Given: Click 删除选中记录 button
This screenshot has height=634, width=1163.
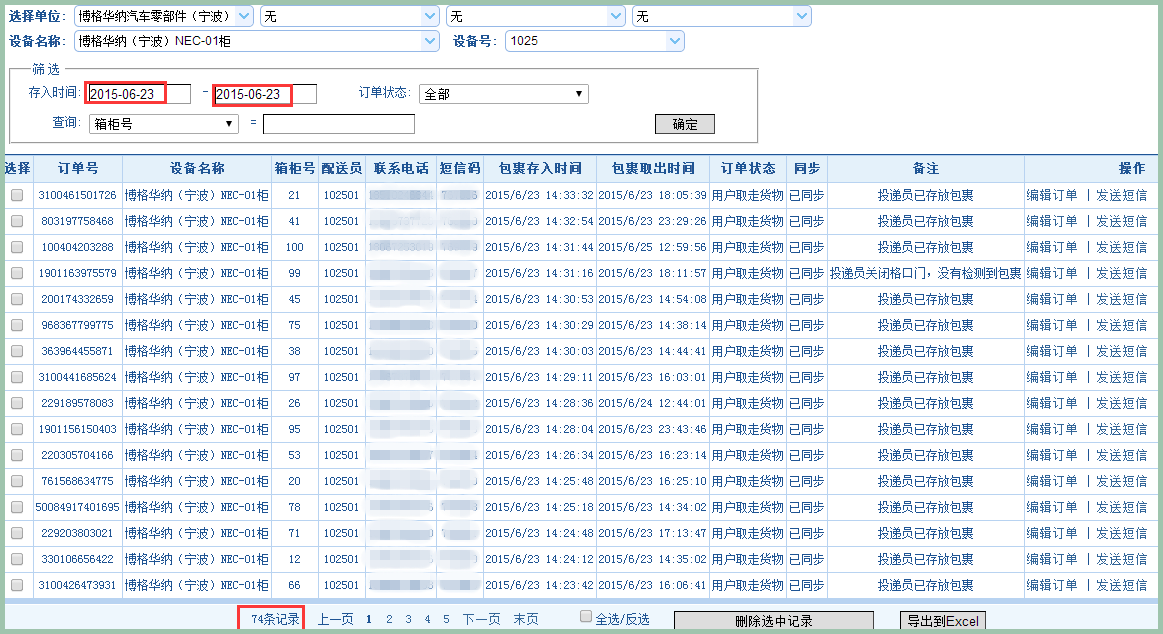Looking at the screenshot, I should click(x=773, y=621).
